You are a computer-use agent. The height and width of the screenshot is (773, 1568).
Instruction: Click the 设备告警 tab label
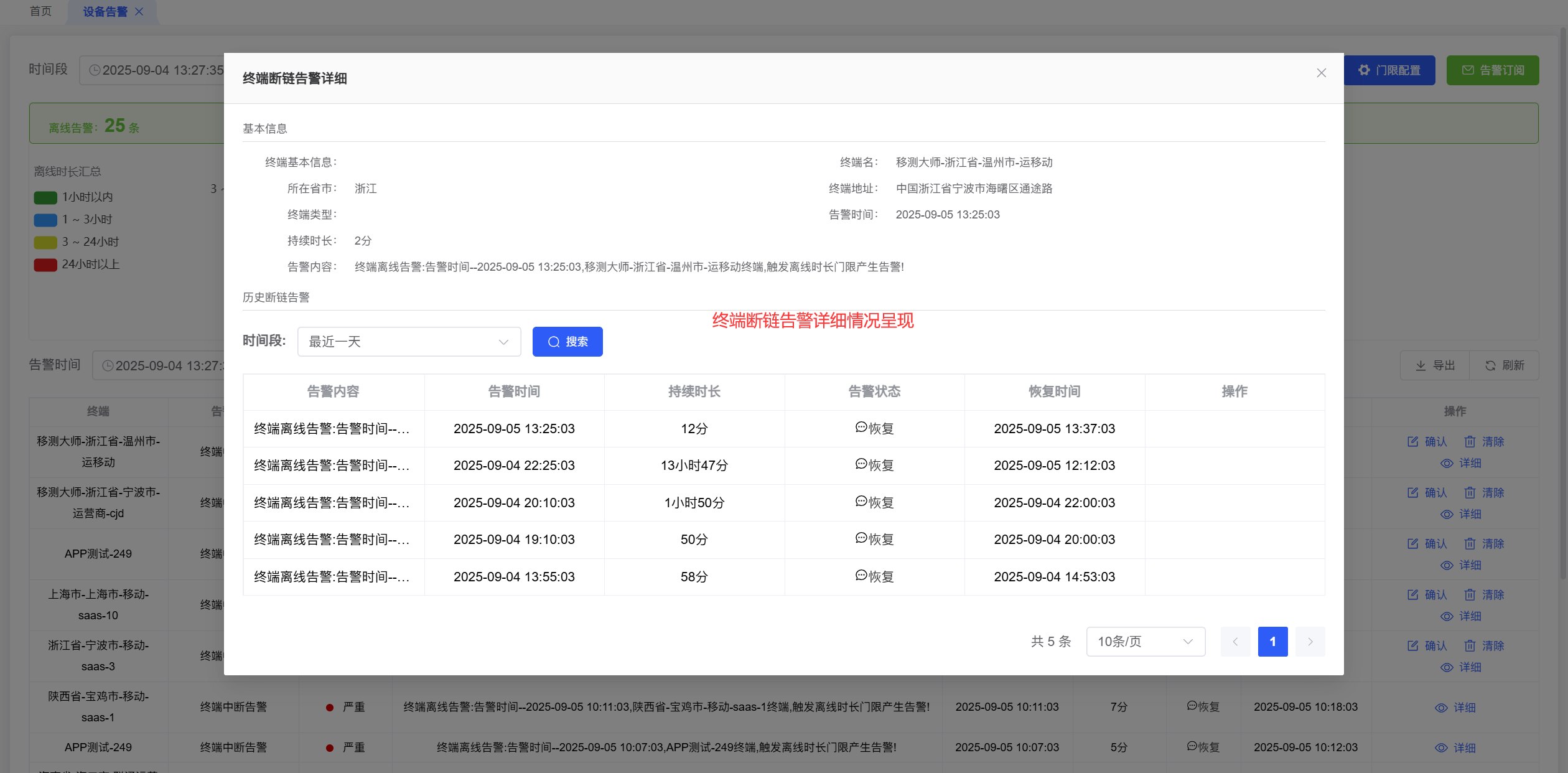tap(105, 12)
